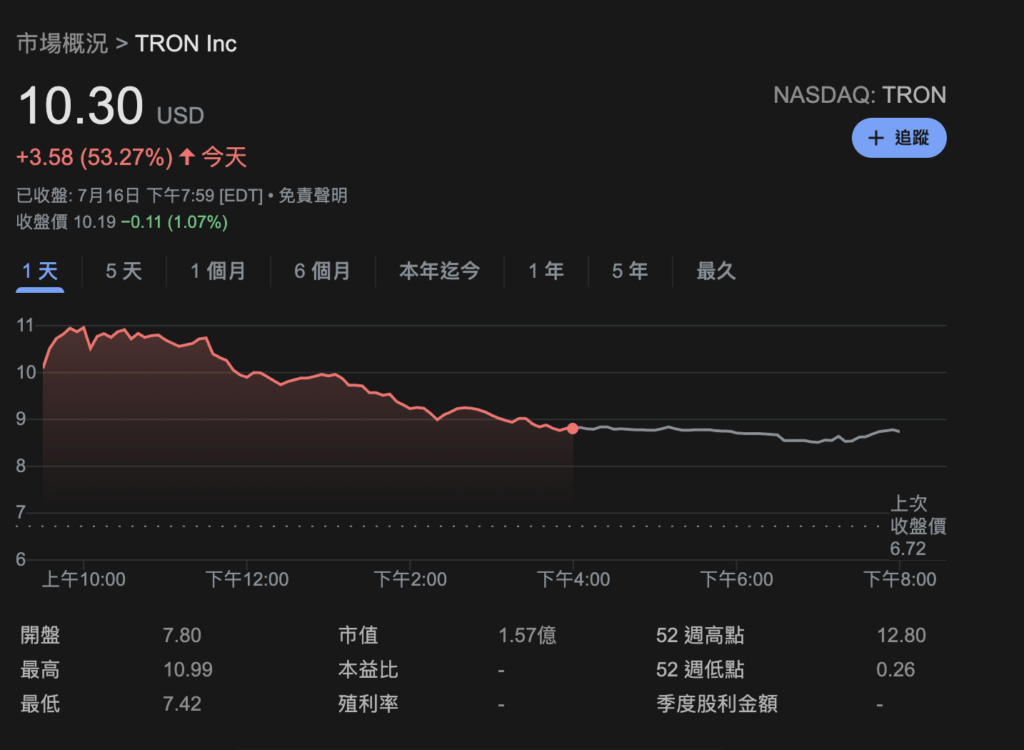Click the 10.30 current price figure
The image size is (1024, 750).
(x=81, y=107)
